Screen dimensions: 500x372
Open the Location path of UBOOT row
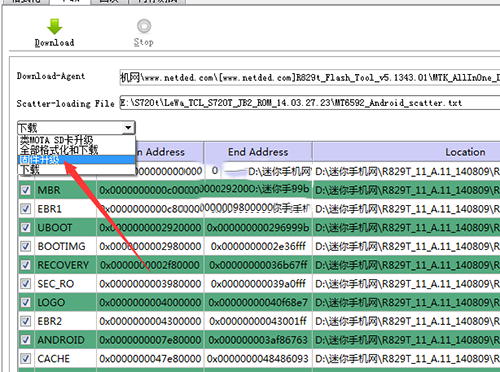407,227
